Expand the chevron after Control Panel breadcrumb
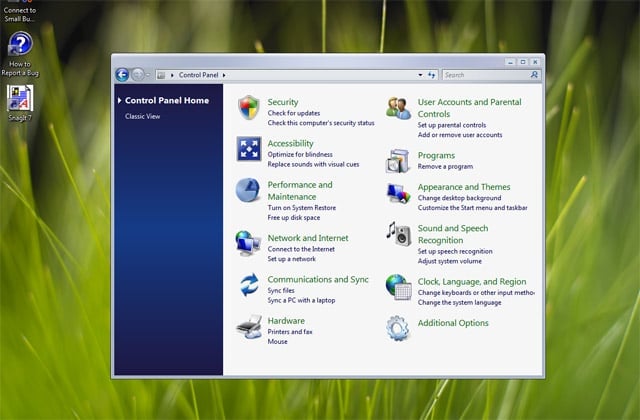The image size is (640, 420). pyautogui.click(x=224, y=75)
